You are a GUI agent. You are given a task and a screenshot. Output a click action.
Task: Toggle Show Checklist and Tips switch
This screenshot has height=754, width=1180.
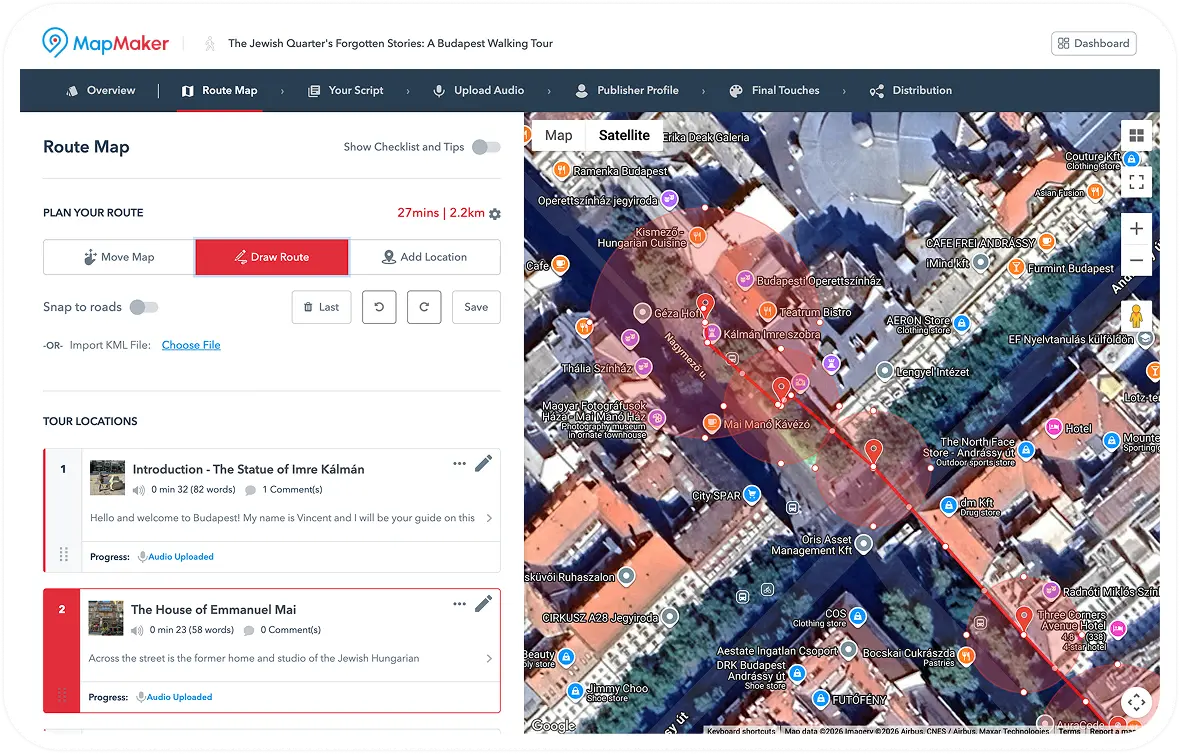486,147
